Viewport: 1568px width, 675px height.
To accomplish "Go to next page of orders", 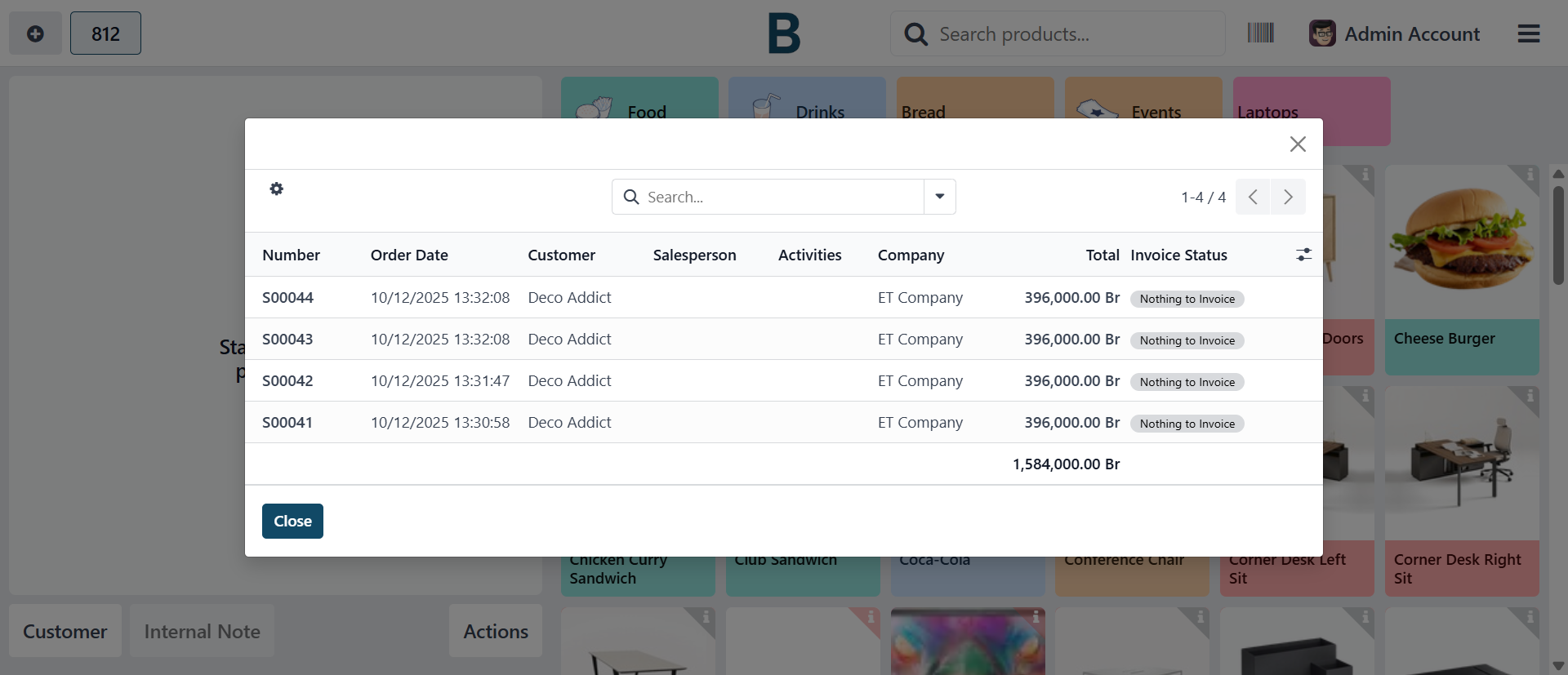I will coord(1288,197).
